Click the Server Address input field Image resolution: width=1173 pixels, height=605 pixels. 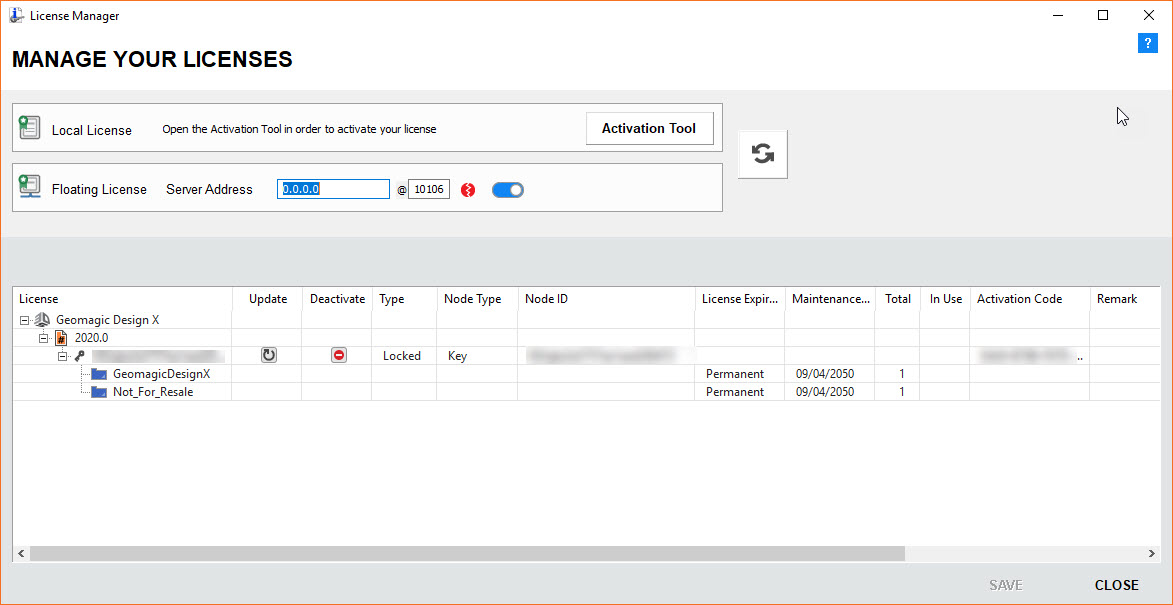[x=333, y=188]
